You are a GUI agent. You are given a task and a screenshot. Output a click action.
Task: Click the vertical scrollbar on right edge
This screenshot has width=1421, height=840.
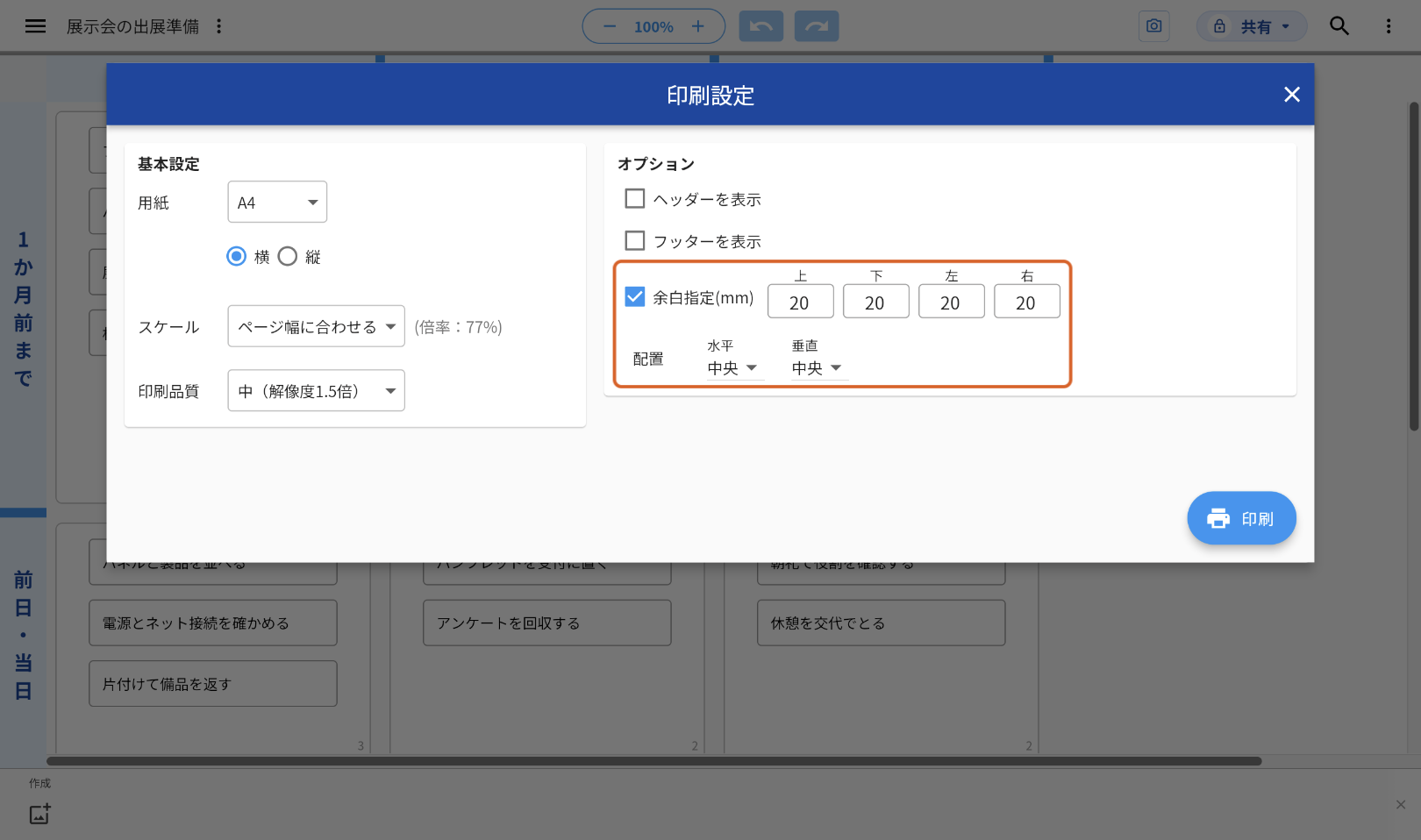pyautogui.click(x=1414, y=267)
